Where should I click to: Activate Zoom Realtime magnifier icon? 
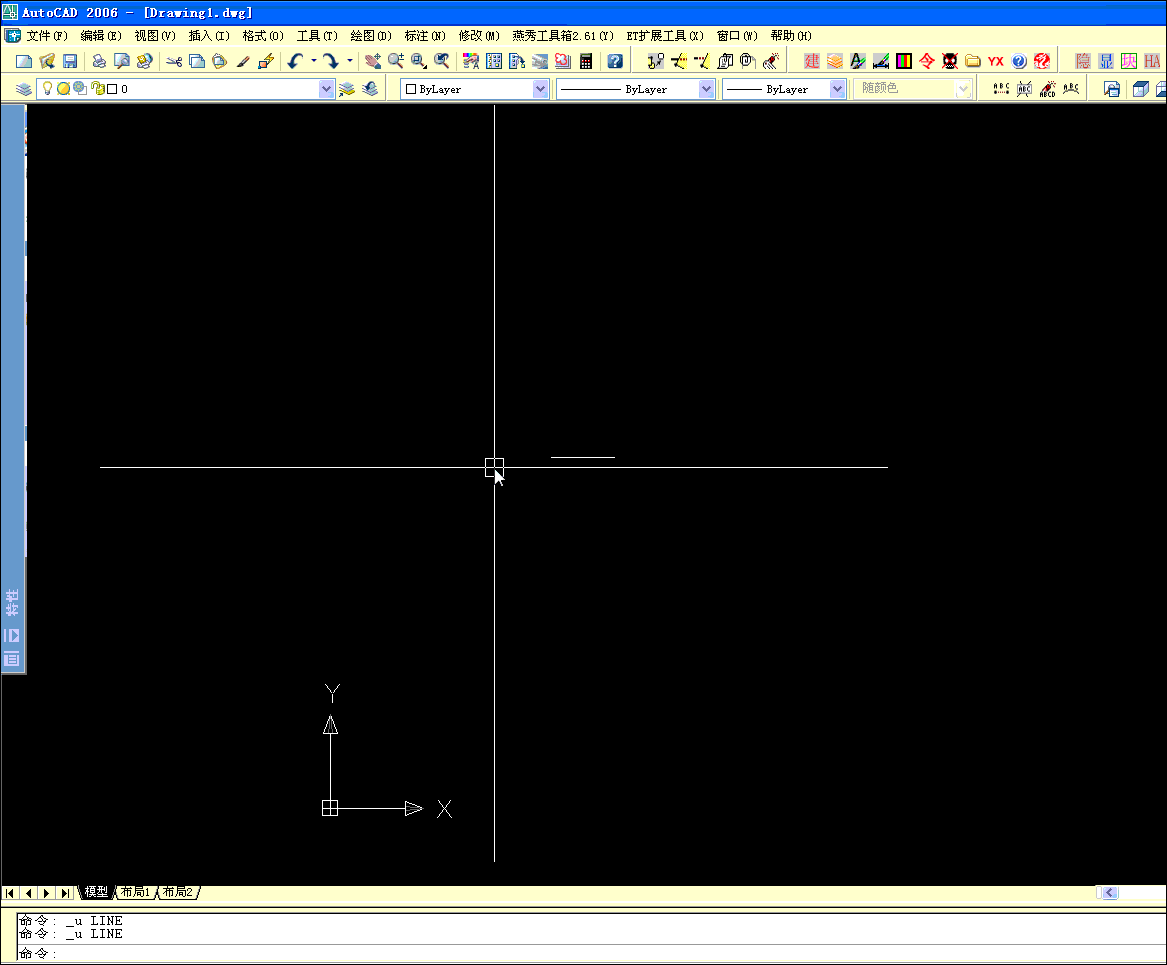(x=396, y=61)
